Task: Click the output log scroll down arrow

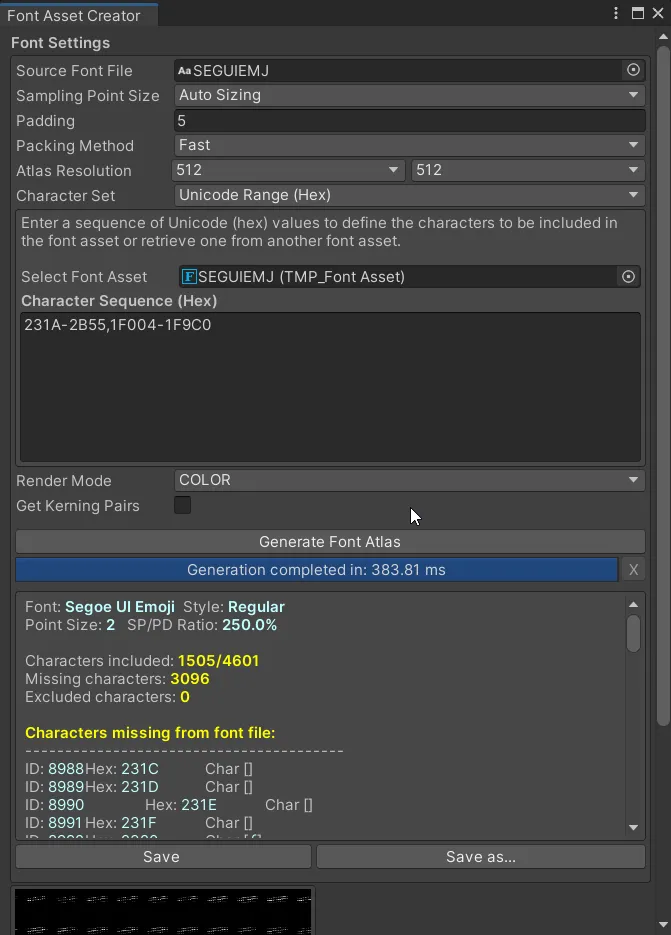Action: (x=633, y=828)
